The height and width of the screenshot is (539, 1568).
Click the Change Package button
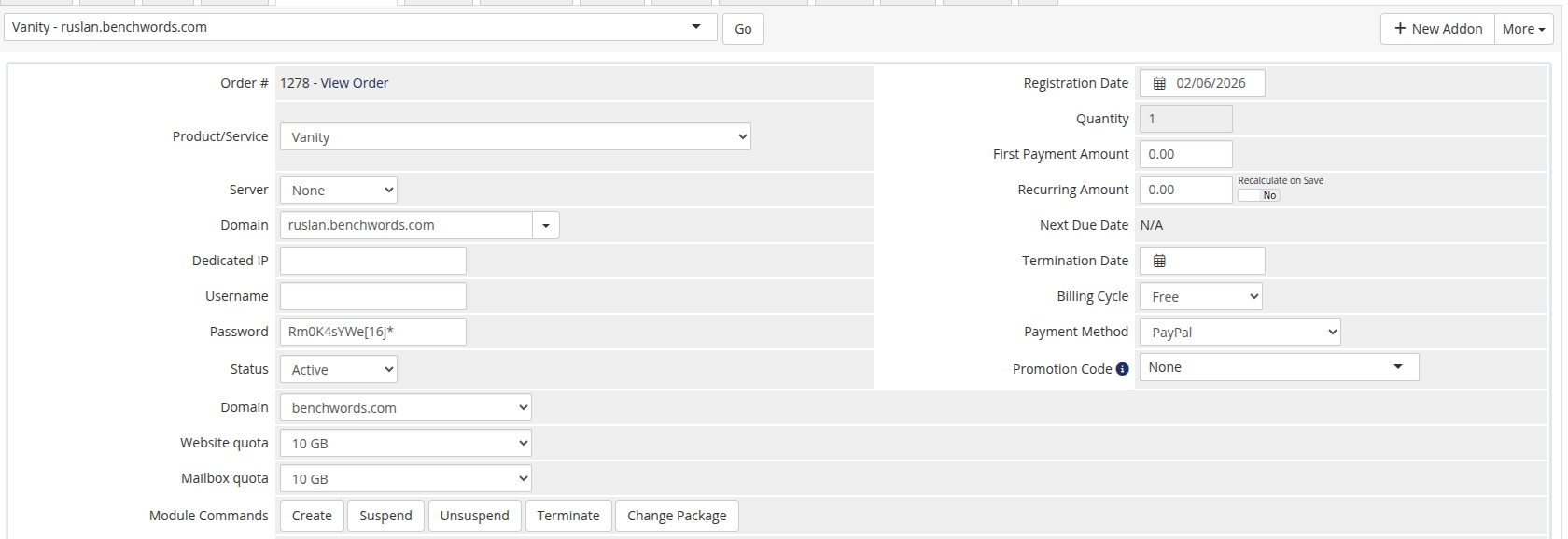677,516
